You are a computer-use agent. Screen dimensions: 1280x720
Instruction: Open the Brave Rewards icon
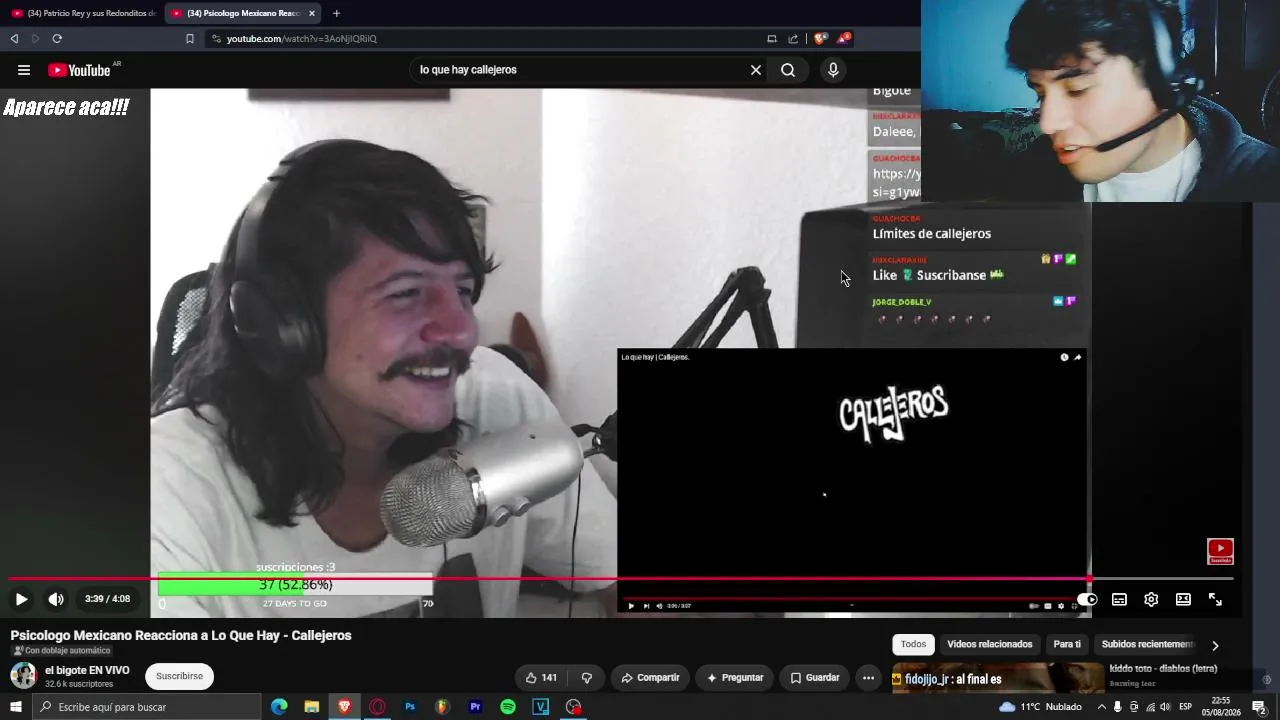click(844, 39)
